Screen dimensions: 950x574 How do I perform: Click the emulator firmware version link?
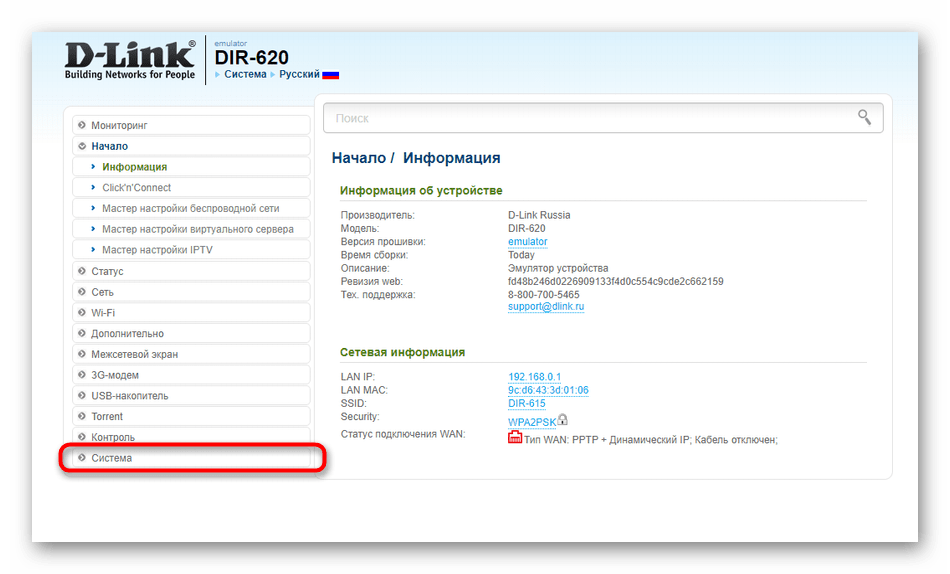click(x=527, y=242)
